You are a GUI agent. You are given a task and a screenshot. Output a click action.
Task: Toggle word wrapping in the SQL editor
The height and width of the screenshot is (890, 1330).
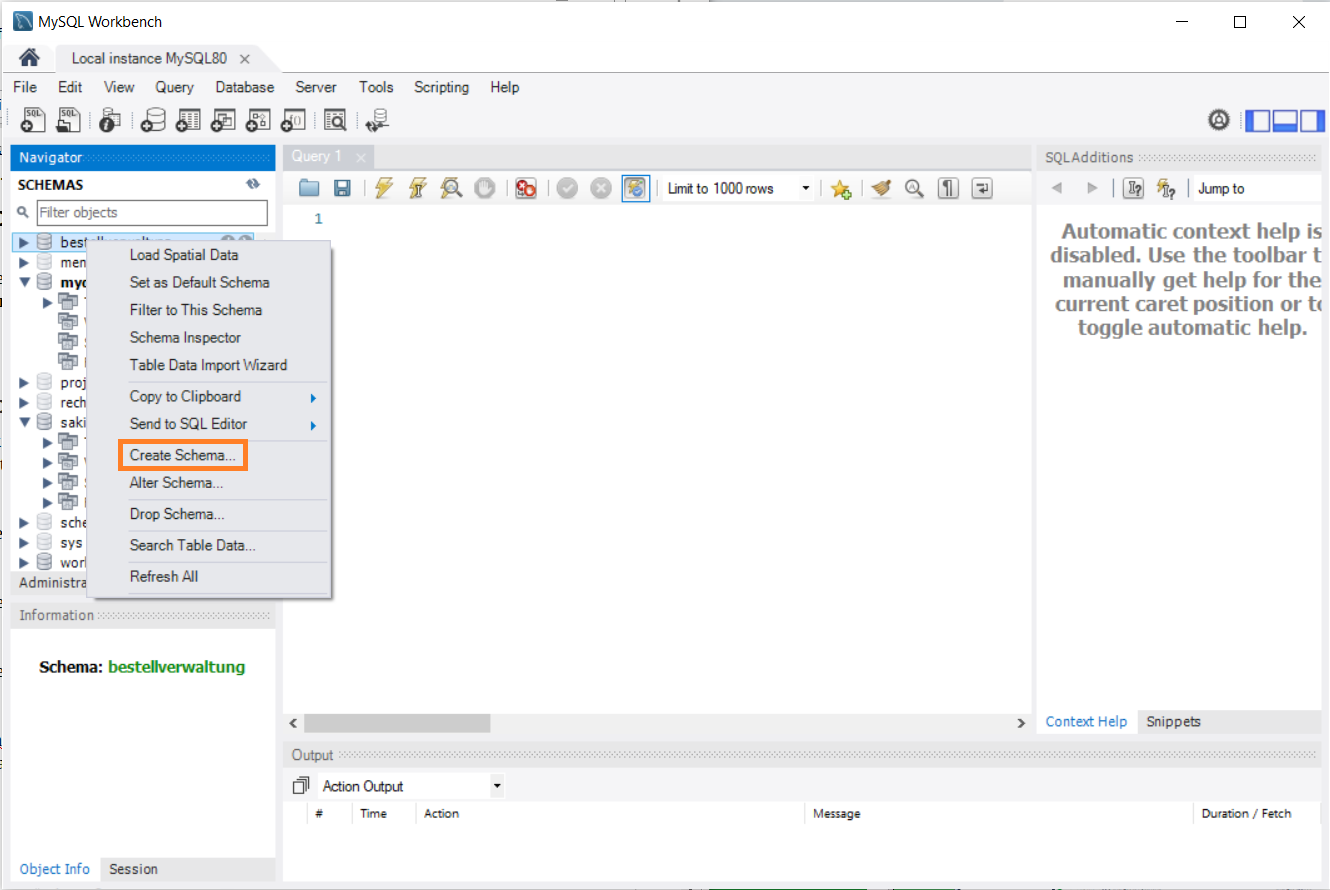tap(981, 188)
